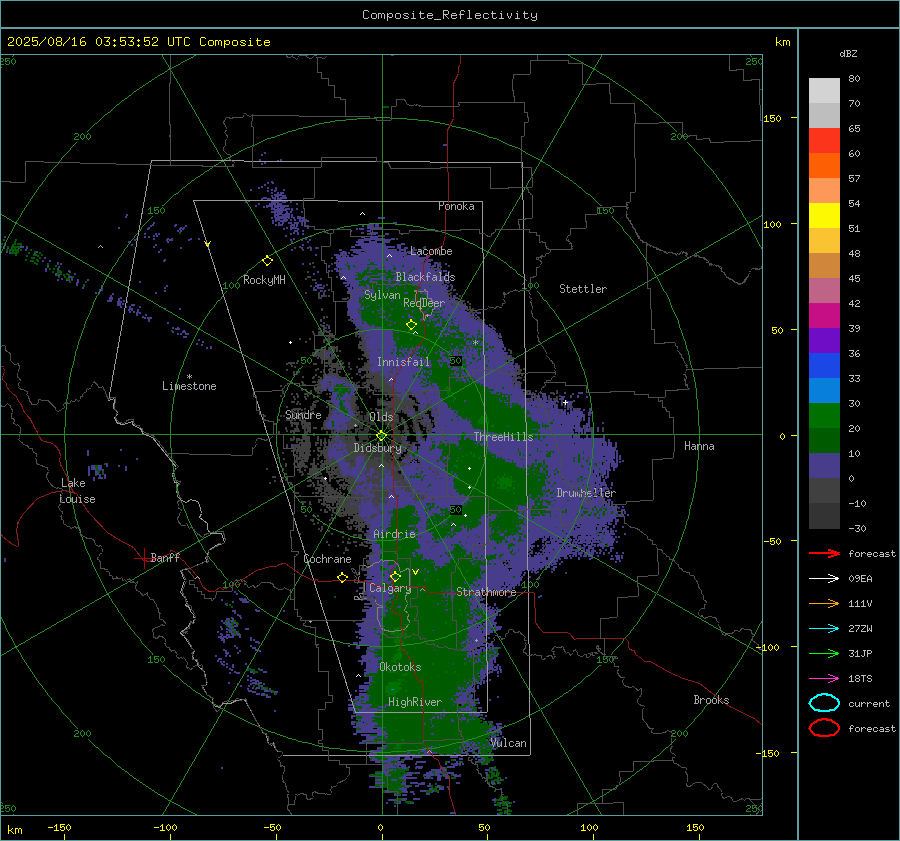Click the Calgary city label

click(x=390, y=588)
